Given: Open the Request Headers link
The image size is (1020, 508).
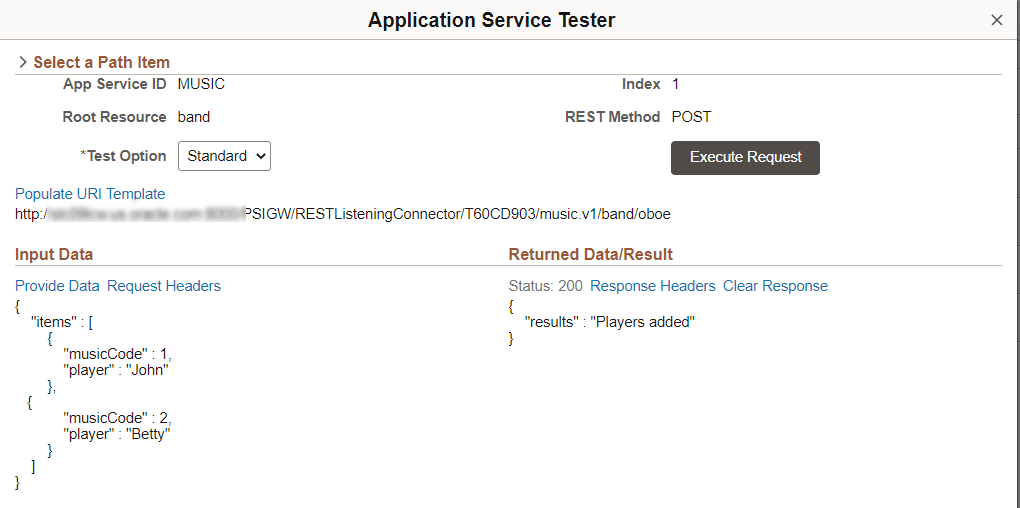Looking at the screenshot, I should [x=164, y=286].
